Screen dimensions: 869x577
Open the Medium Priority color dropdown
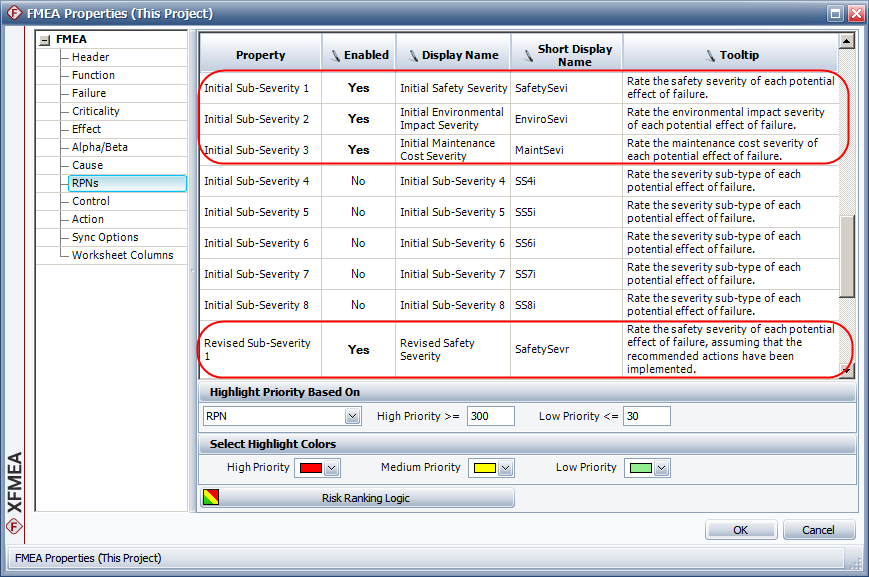tap(506, 468)
